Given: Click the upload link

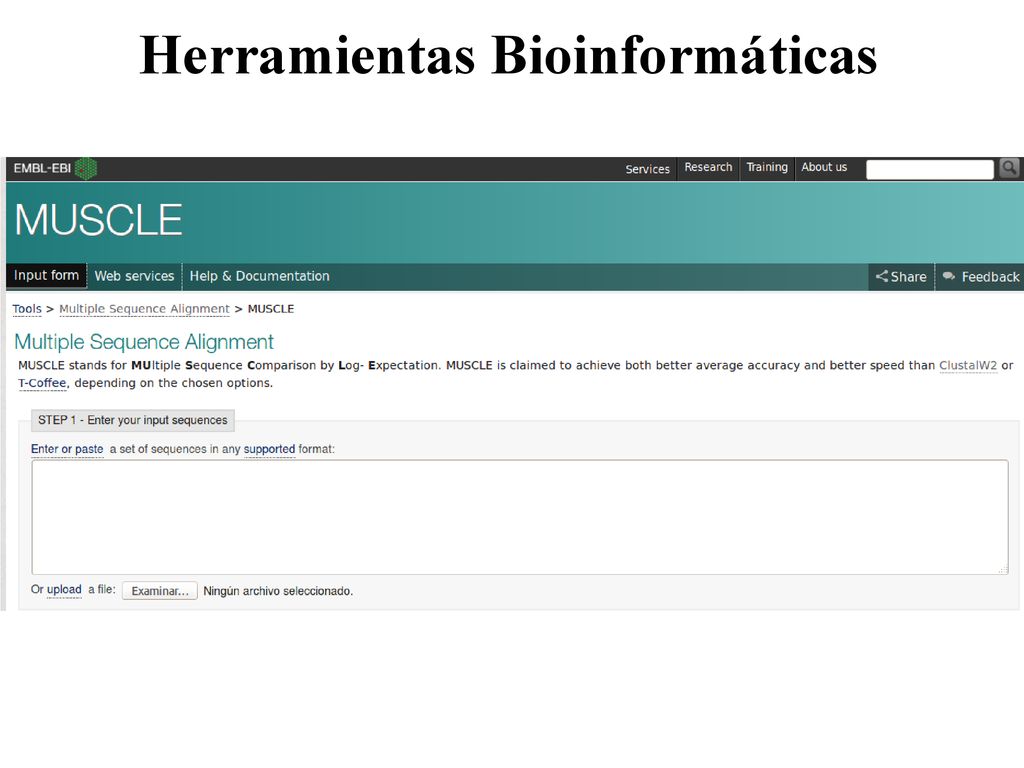Looking at the screenshot, I should (64, 590).
